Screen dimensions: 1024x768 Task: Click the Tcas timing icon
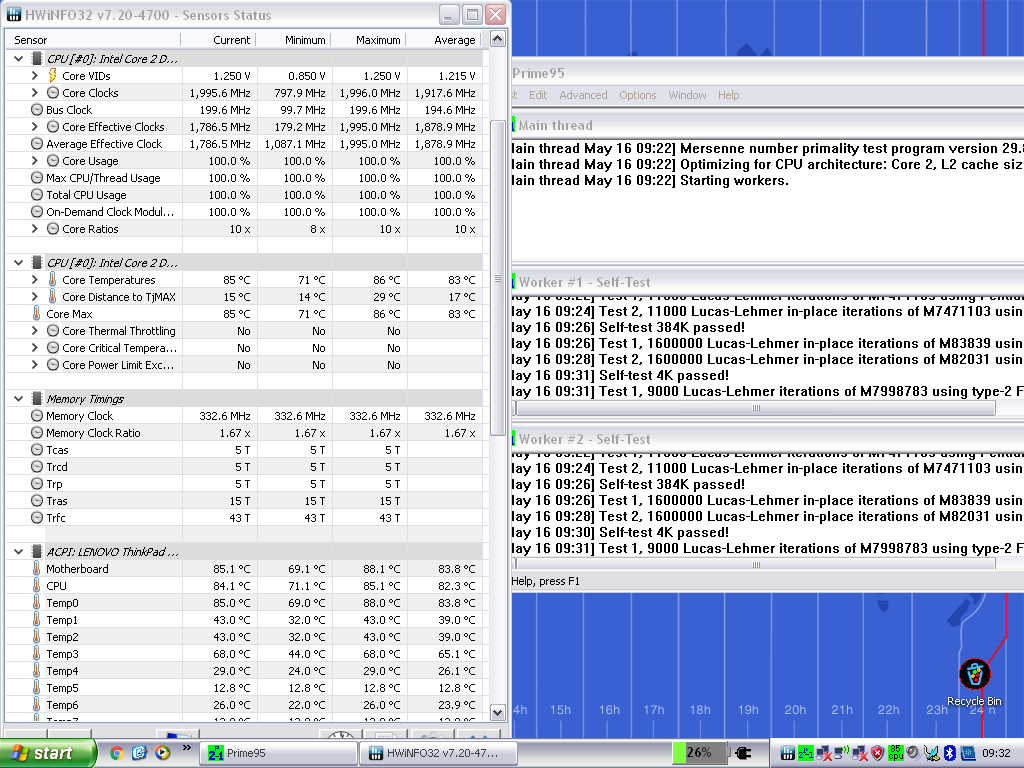pyautogui.click(x=37, y=449)
